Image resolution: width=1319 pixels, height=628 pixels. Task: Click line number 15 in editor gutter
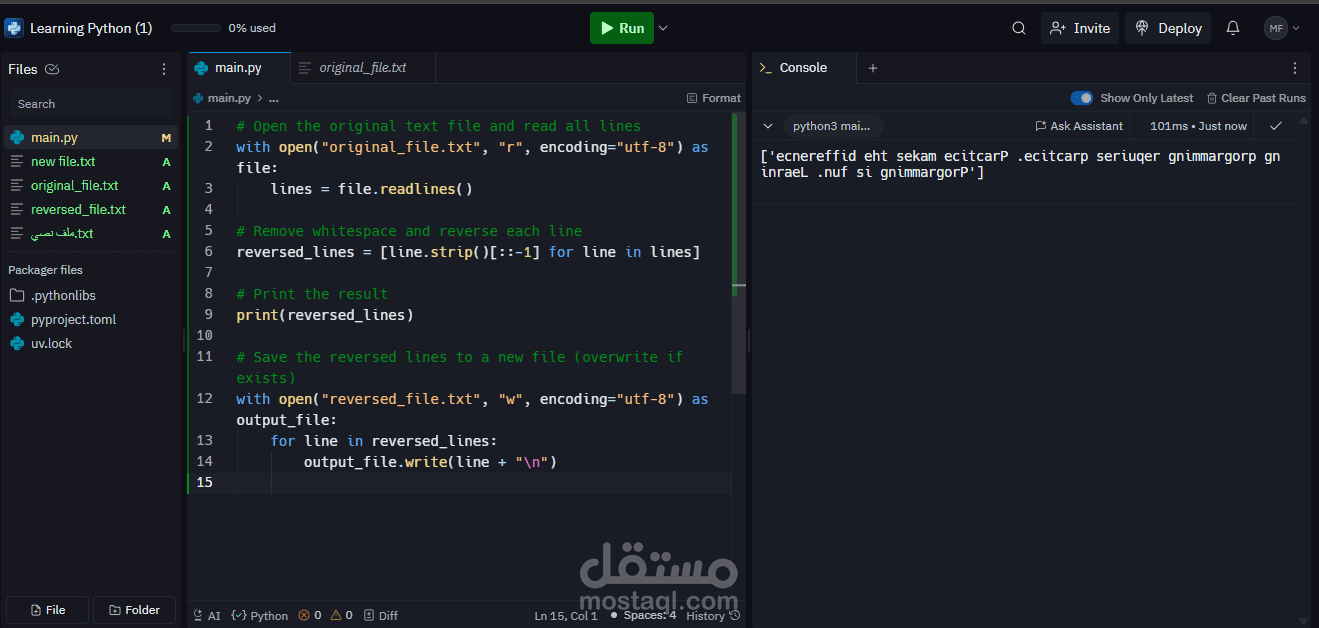coord(204,483)
